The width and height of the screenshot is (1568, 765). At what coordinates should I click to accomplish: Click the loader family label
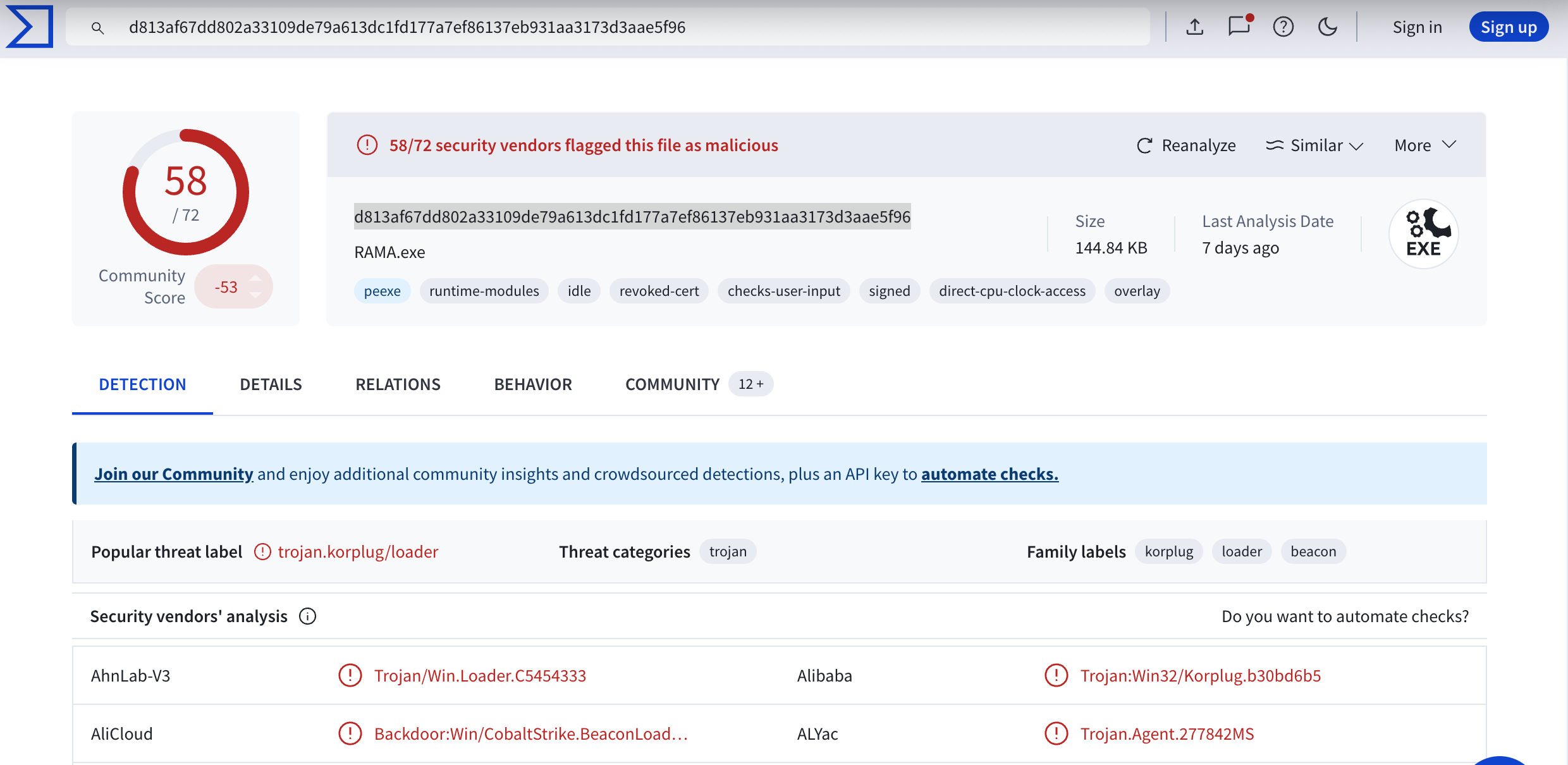[1242, 551]
